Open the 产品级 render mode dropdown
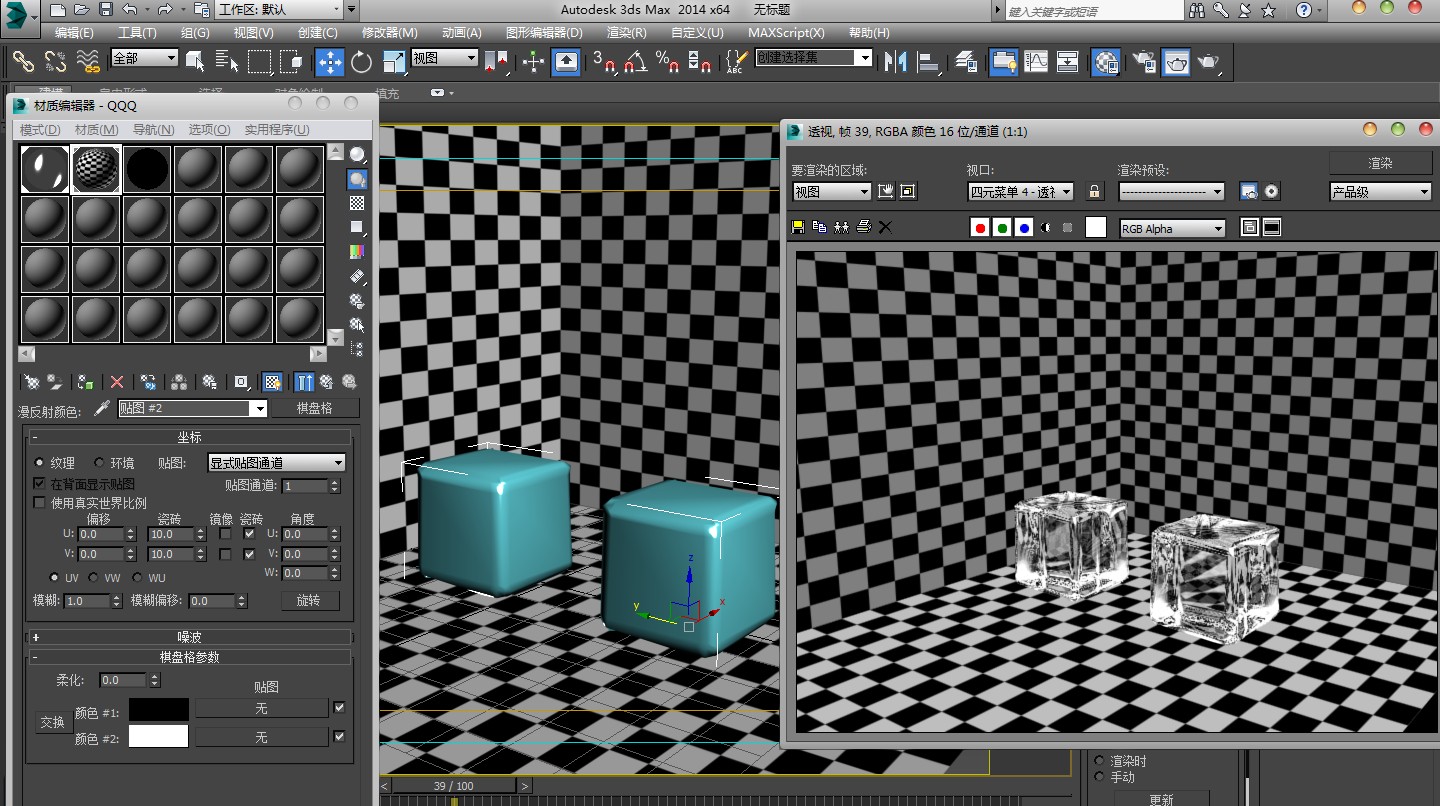Image resolution: width=1440 pixels, height=806 pixels. pyautogui.click(x=1381, y=191)
